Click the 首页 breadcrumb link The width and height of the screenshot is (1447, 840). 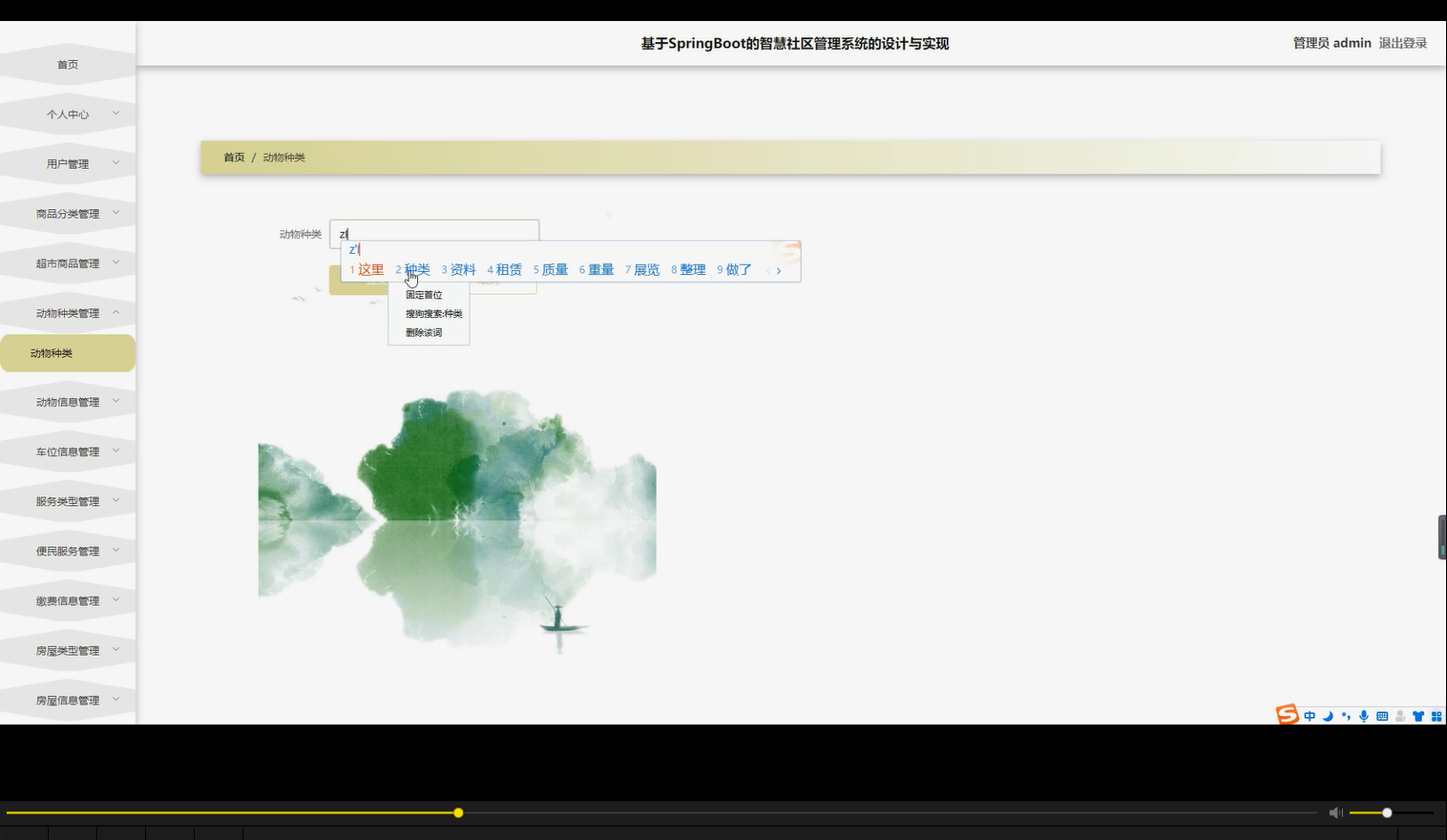(x=234, y=157)
